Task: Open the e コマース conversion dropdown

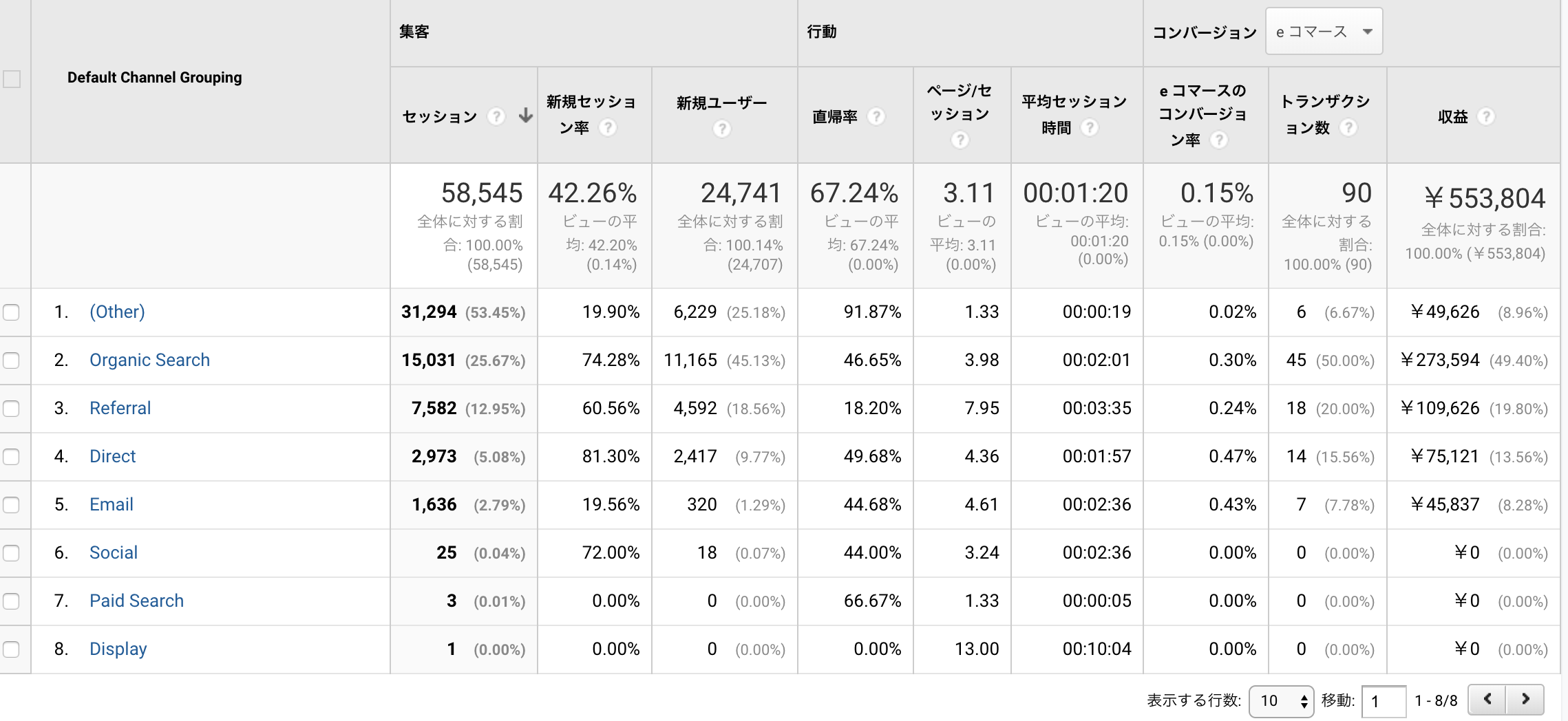Action: coord(1324,32)
